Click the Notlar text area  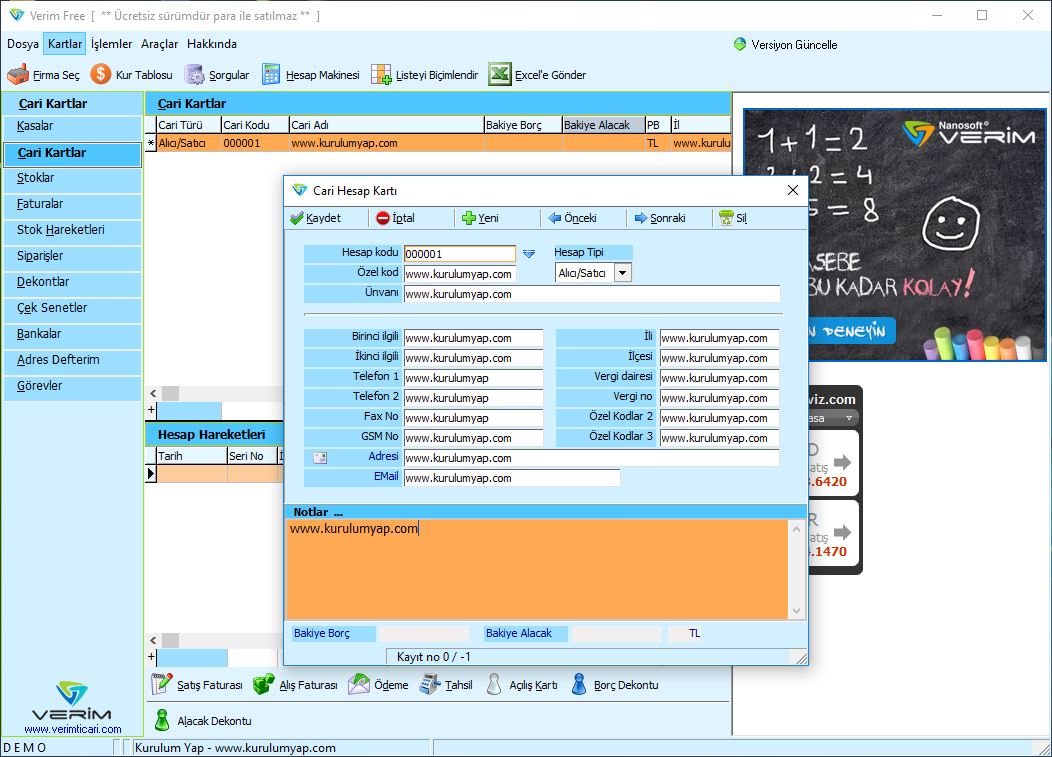click(x=537, y=569)
